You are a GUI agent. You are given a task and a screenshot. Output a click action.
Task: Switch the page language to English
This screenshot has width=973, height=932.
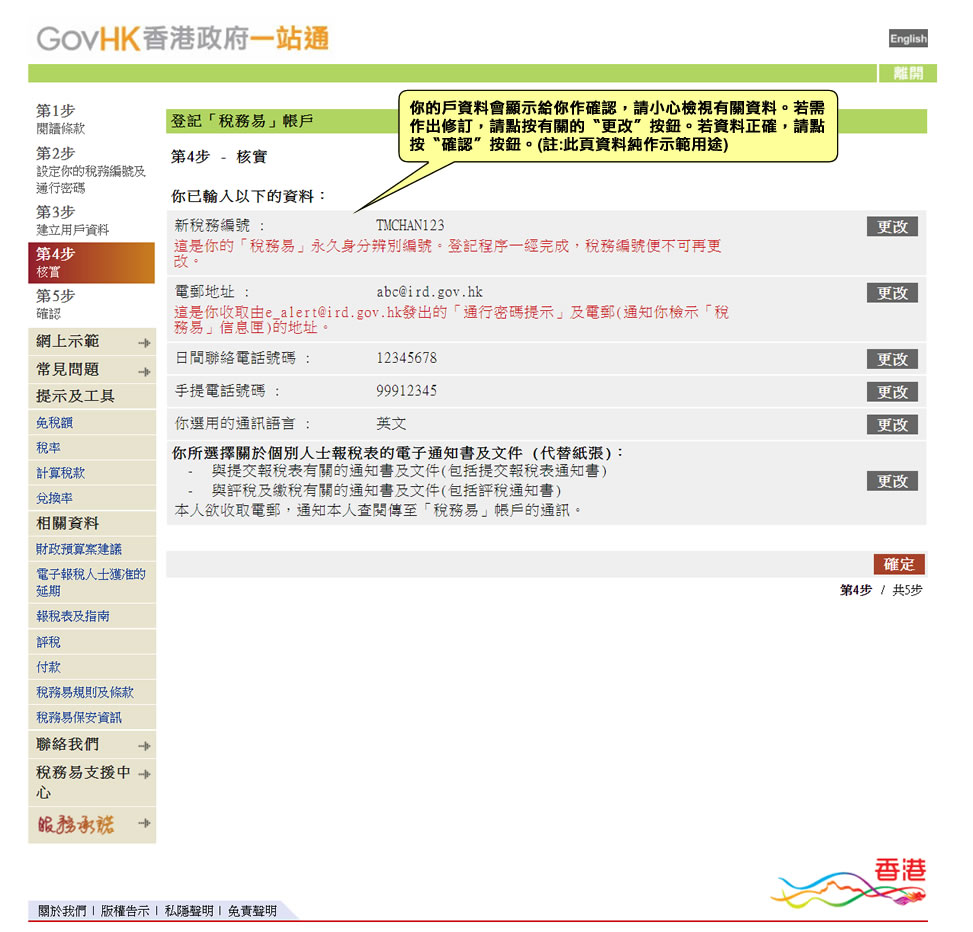(x=908, y=38)
